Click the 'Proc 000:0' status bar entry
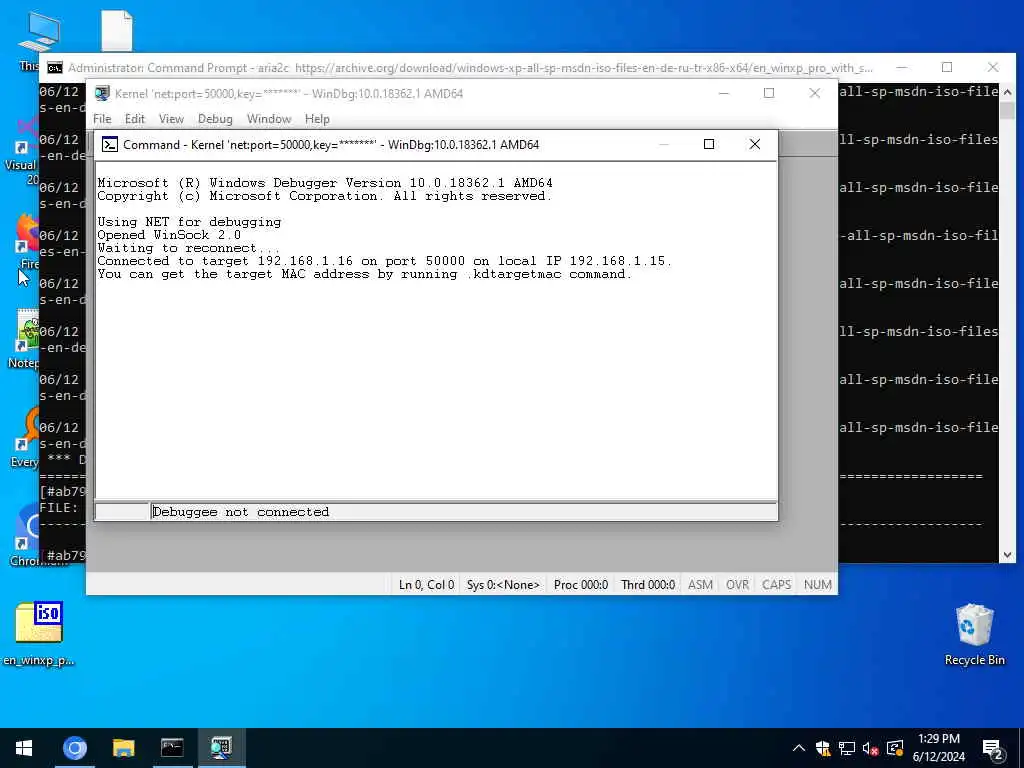 tap(581, 584)
